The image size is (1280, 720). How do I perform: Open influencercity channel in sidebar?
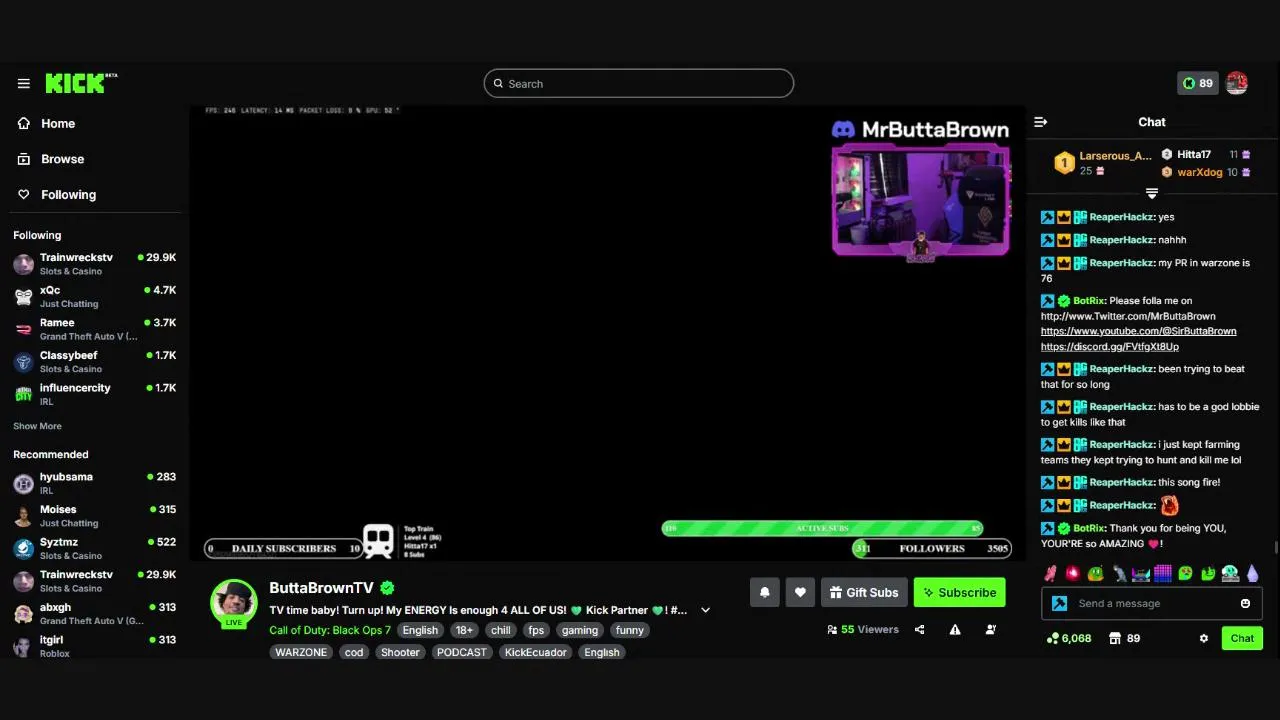coord(95,394)
